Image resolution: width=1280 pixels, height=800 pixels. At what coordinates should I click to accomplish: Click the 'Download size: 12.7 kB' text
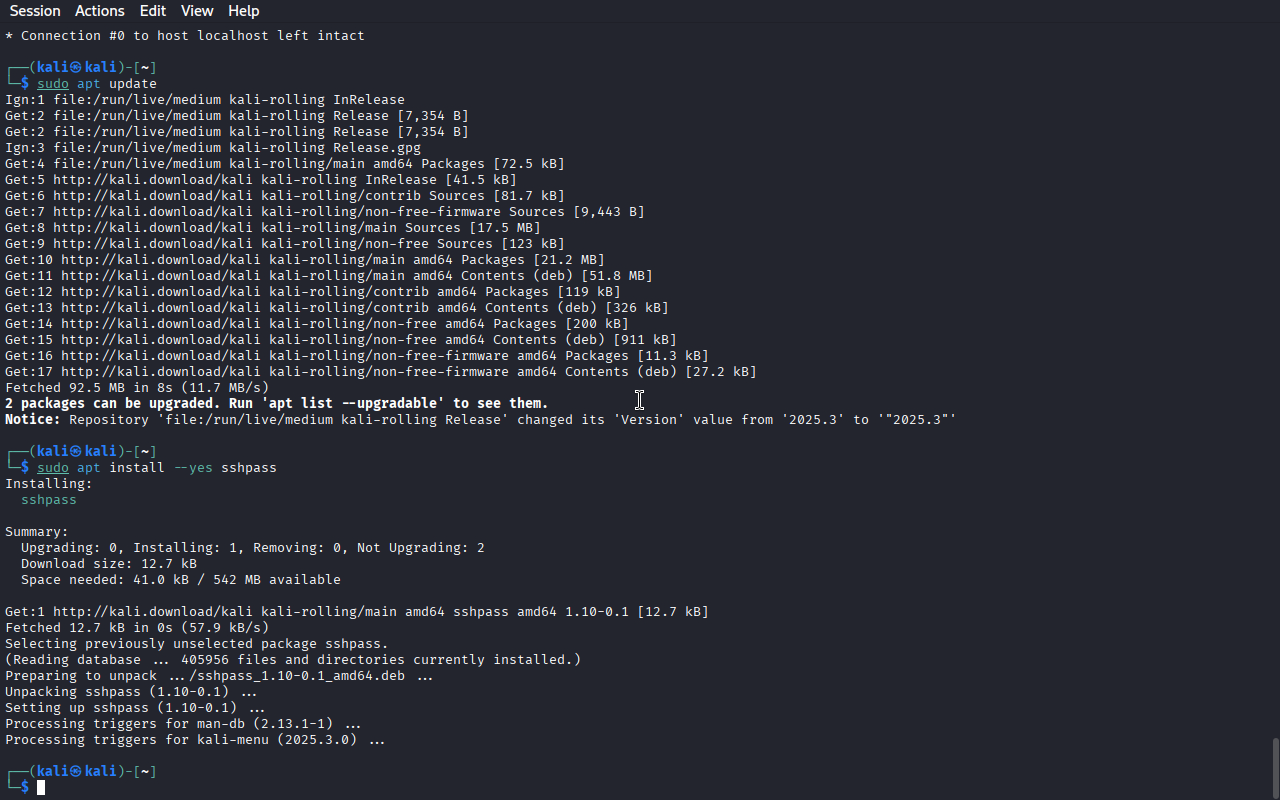coord(109,564)
